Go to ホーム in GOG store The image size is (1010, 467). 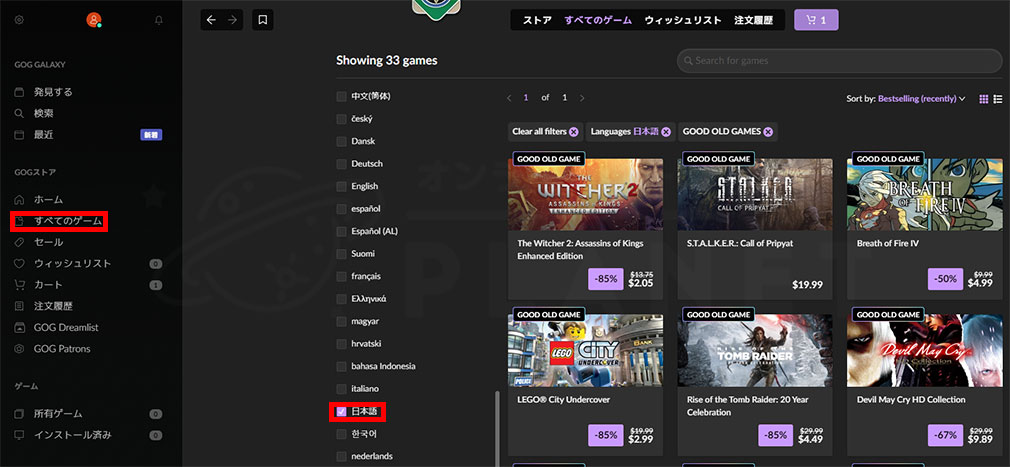[x=48, y=200]
